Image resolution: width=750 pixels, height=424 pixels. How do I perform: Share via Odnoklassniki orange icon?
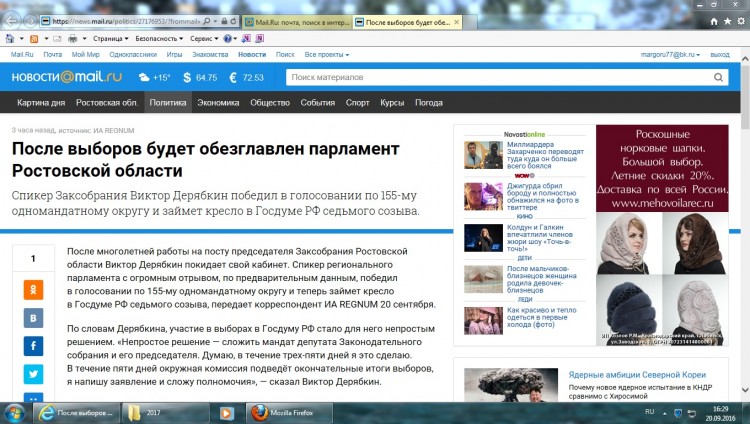[33, 290]
